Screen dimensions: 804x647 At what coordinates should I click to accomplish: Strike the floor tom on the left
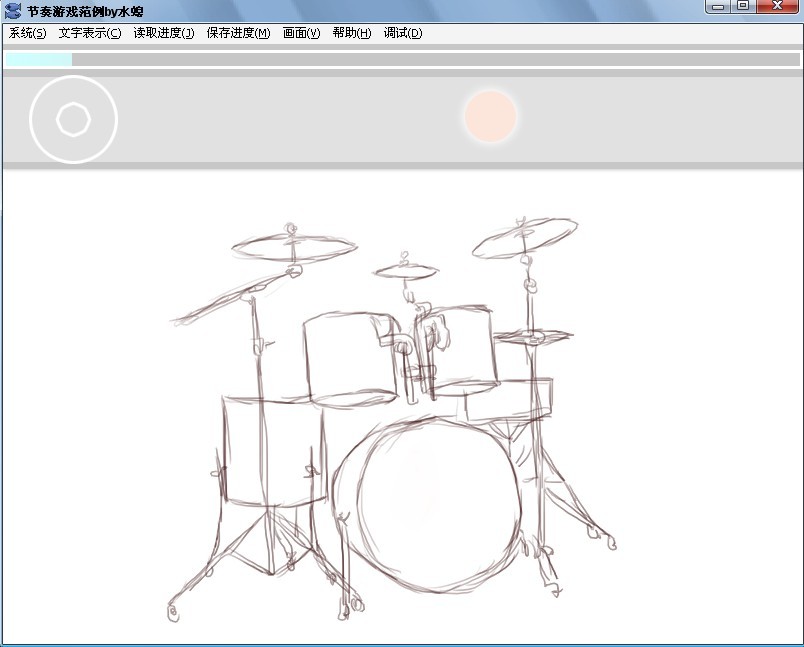[270, 450]
